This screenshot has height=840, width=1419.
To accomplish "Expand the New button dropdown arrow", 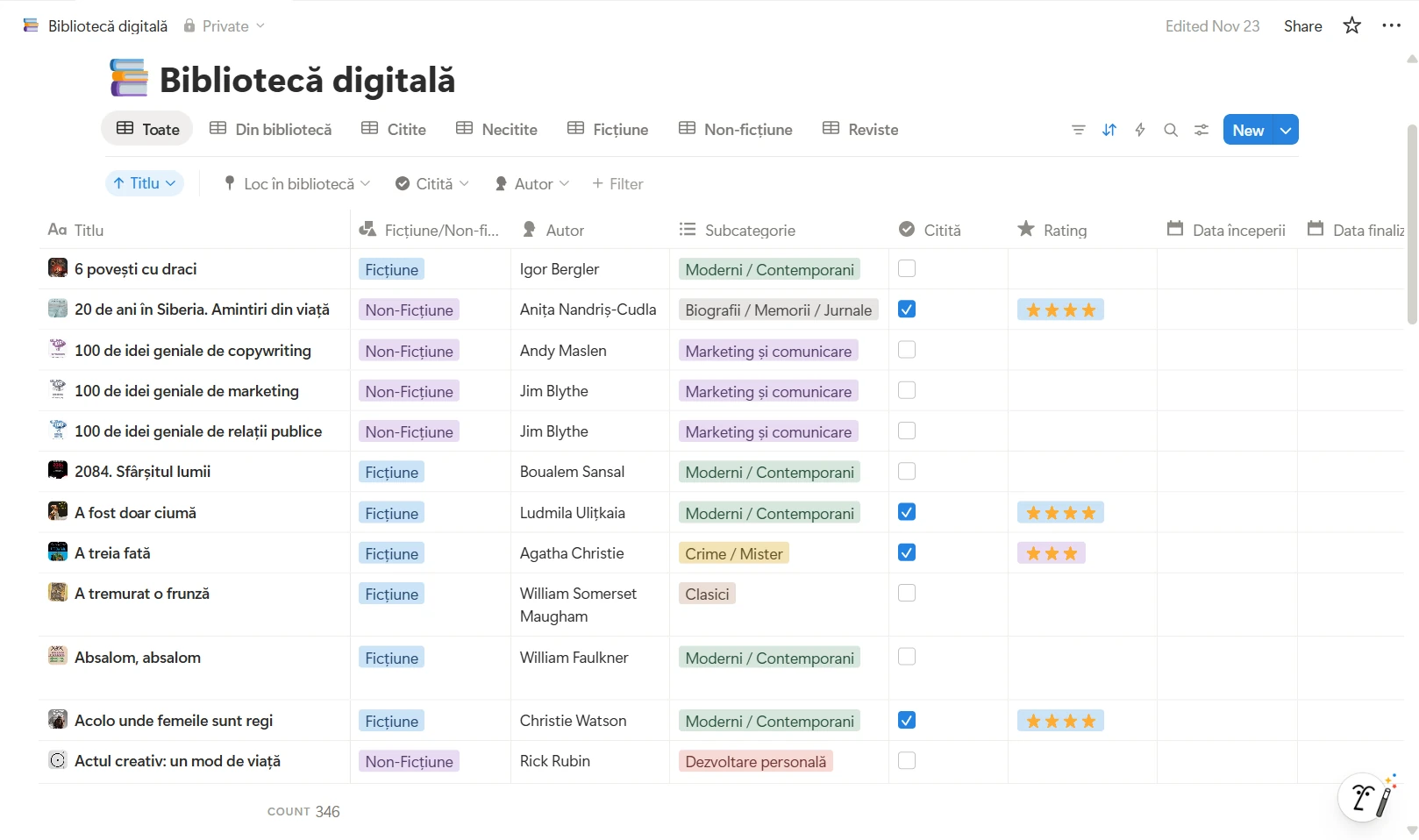I will (1286, 130).
